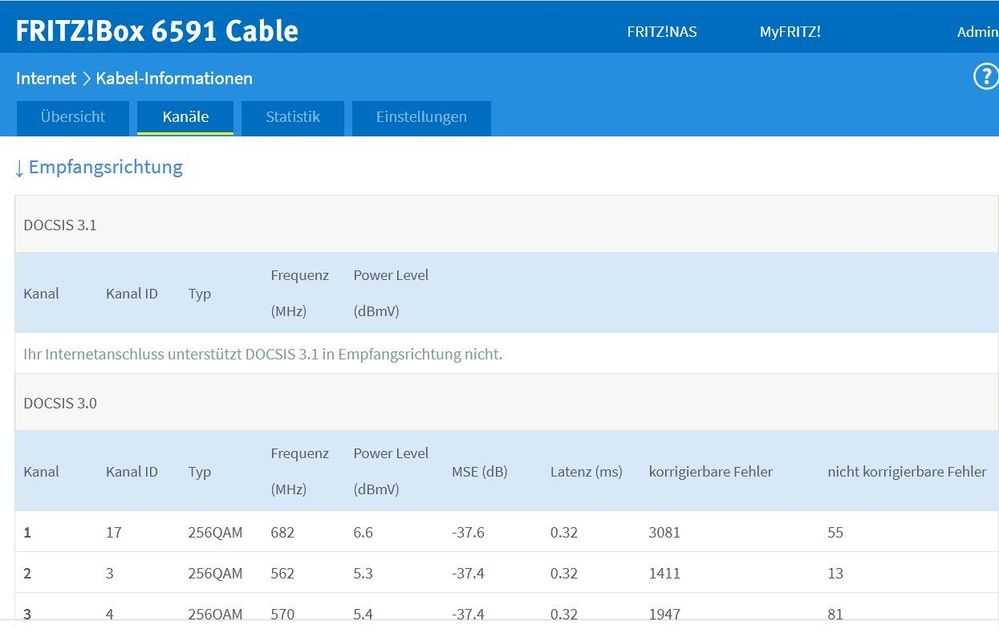Click the Kabel-Informationen breadcrumb

174,78
